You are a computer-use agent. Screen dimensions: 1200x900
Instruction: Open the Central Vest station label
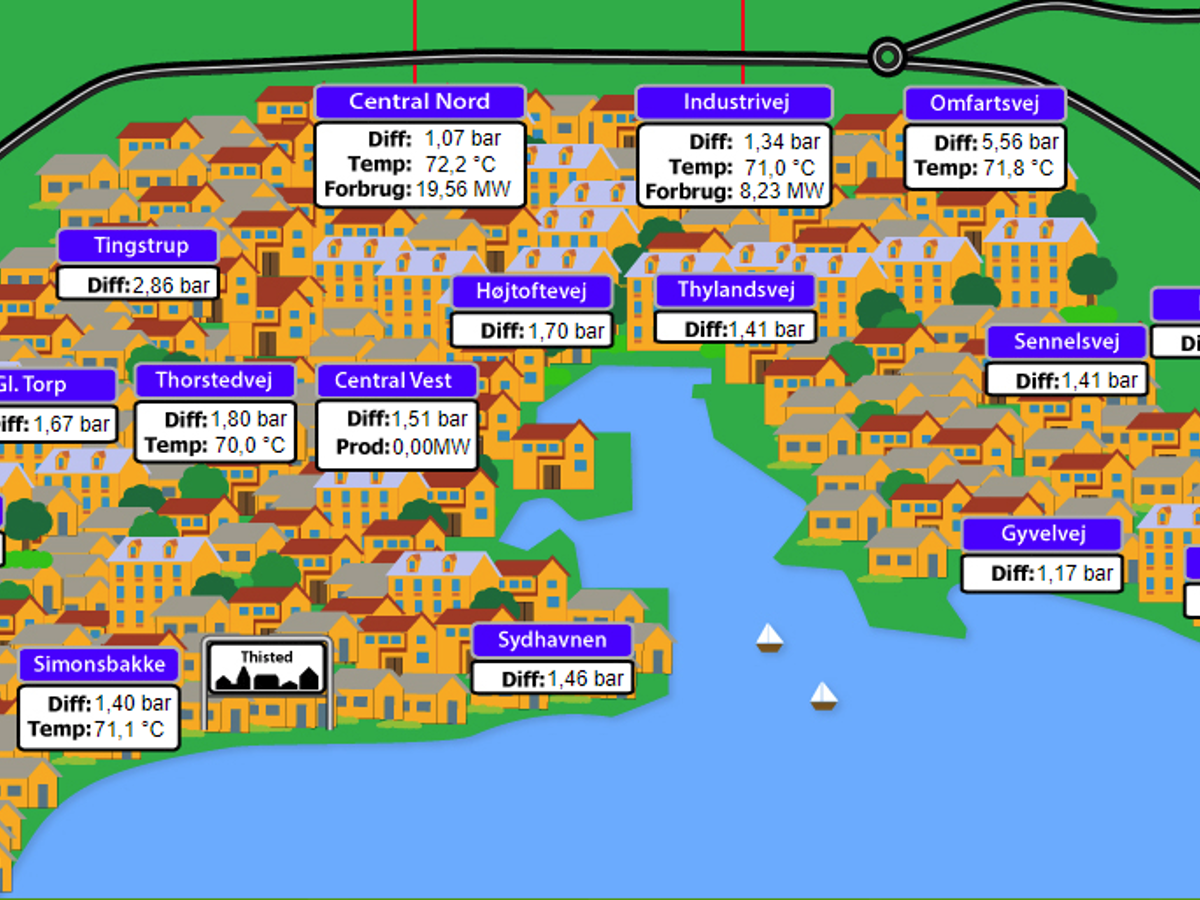point(397,381)
